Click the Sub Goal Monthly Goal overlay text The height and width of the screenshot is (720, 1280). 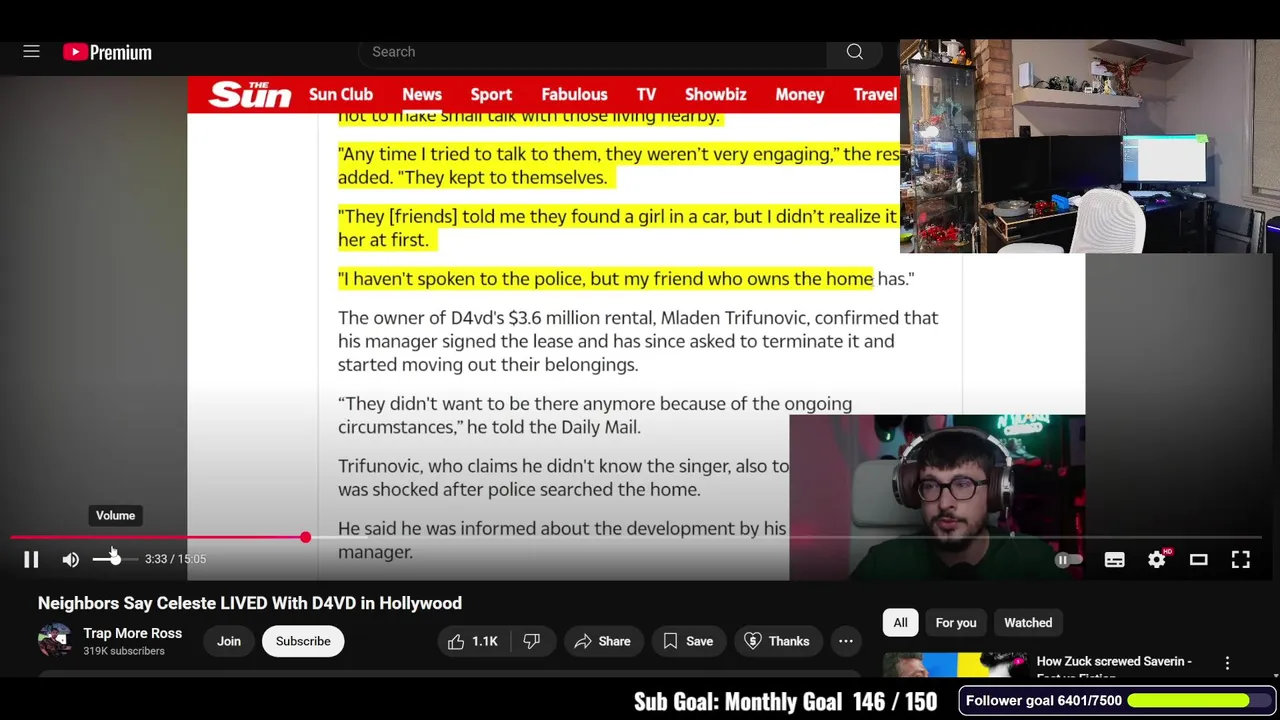click(x=786, y=702)
